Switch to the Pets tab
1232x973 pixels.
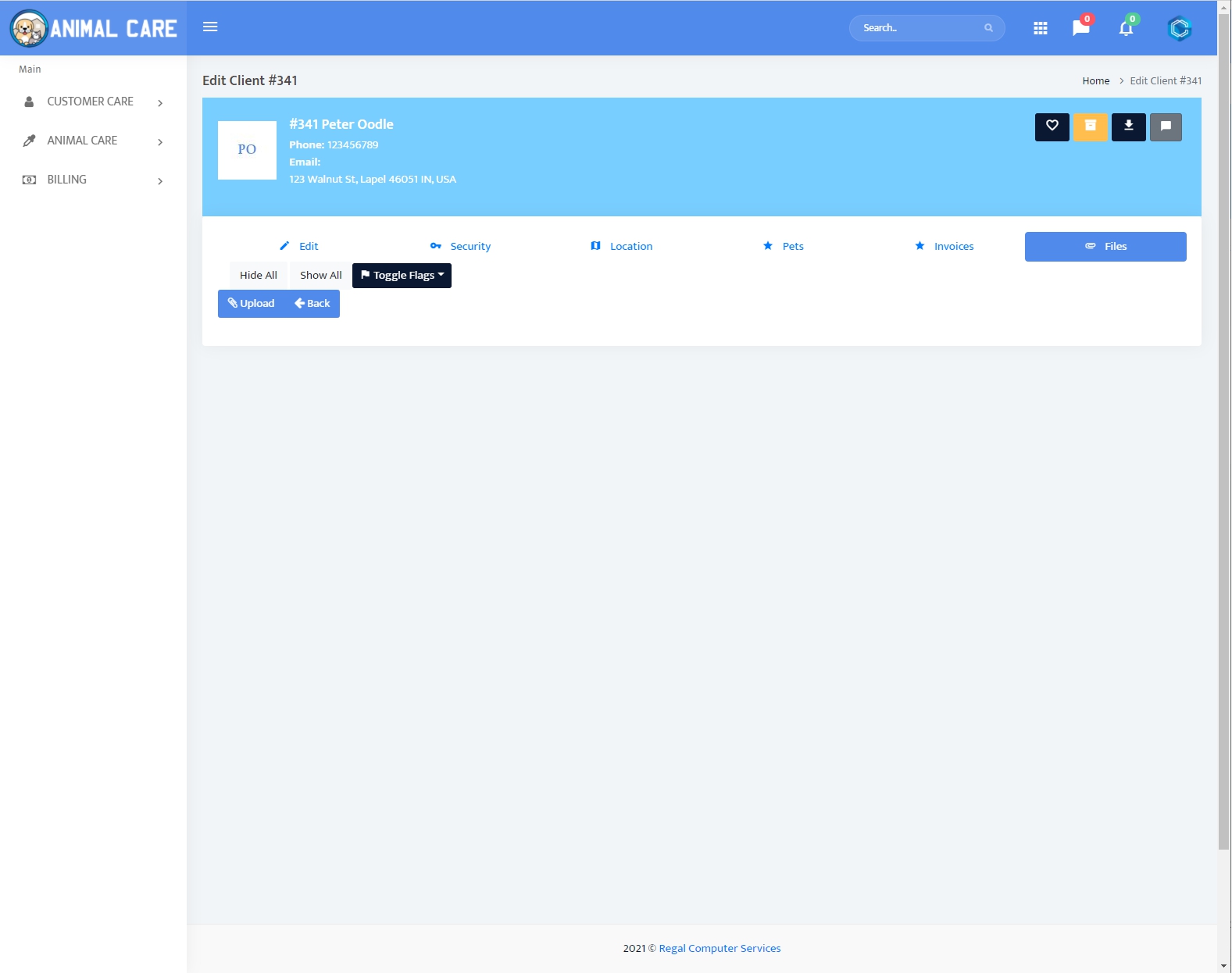pos(783,246)
